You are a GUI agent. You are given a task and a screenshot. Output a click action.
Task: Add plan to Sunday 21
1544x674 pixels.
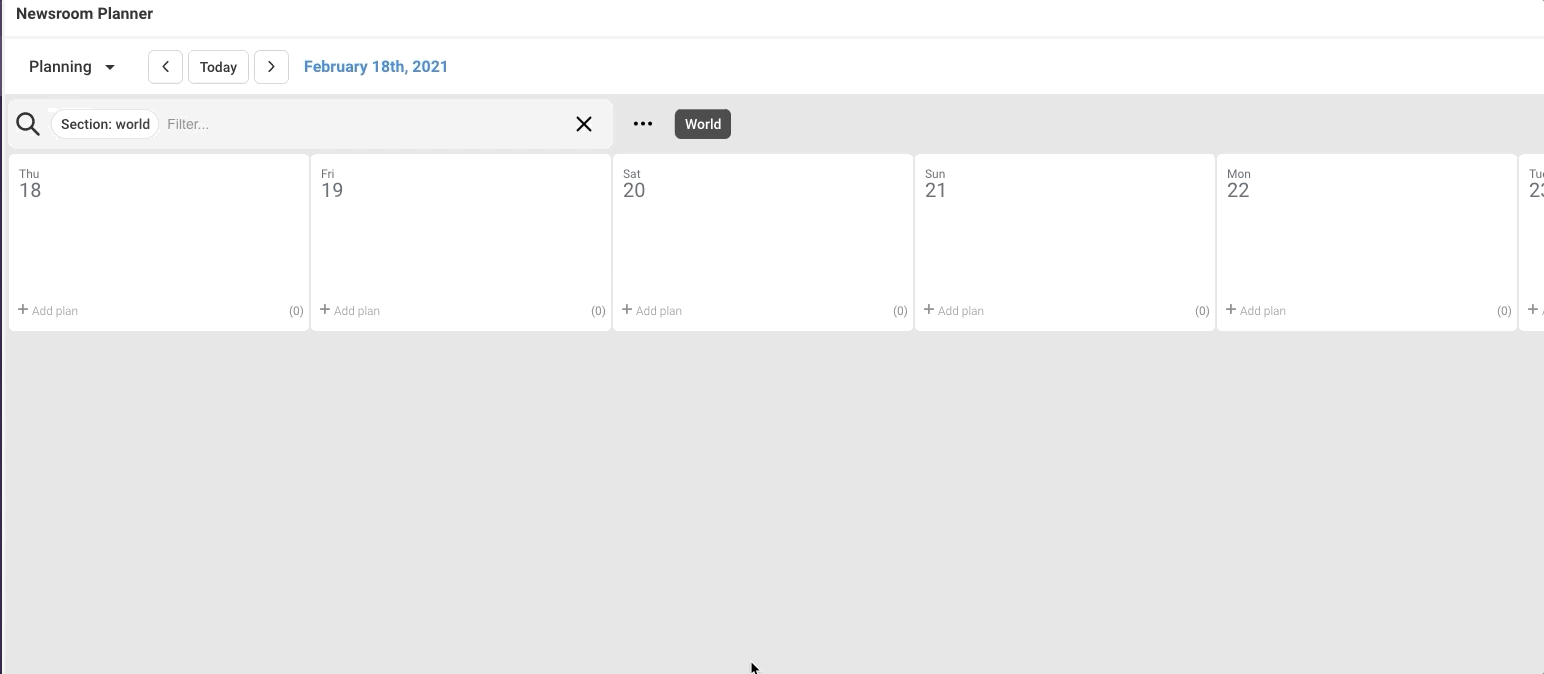(x=954, y=311)
